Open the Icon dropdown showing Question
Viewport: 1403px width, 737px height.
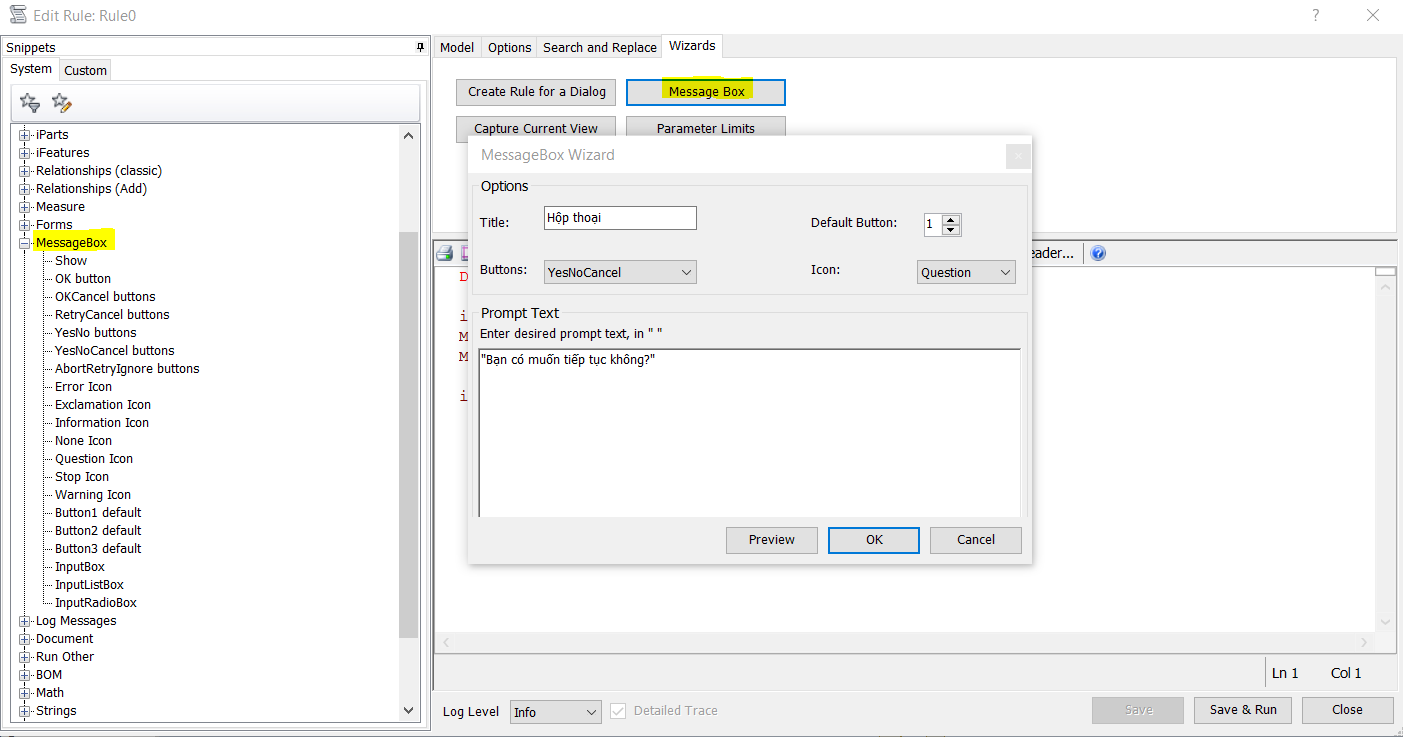tap(966, 272)
